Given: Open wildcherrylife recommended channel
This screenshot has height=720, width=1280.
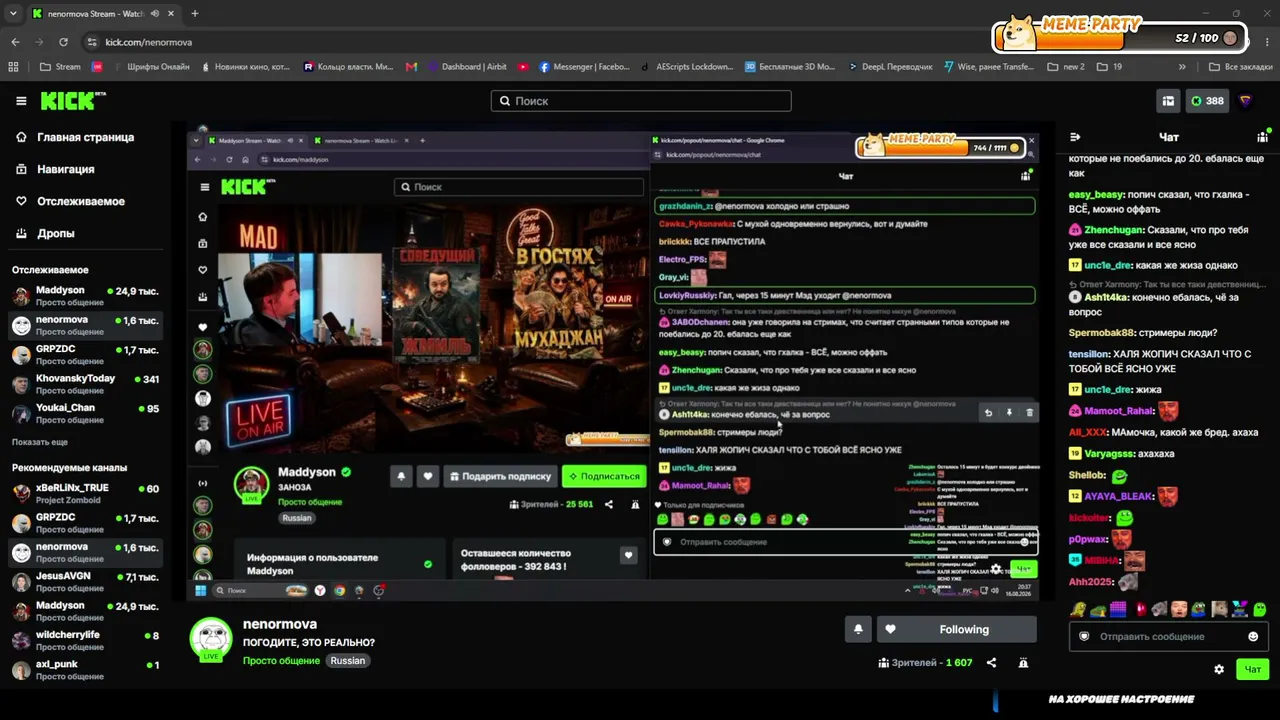Looking at the screenshot, I should click(85, 640).
